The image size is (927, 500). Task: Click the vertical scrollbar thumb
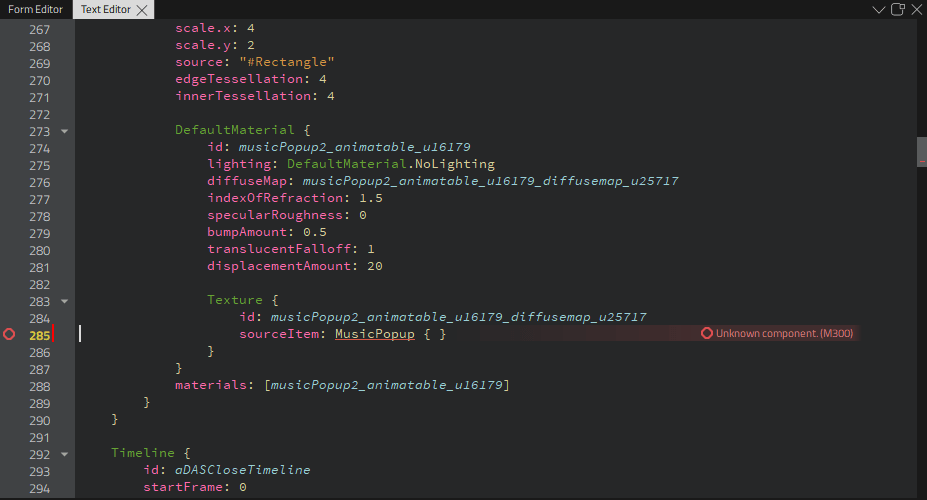(921, 150)
